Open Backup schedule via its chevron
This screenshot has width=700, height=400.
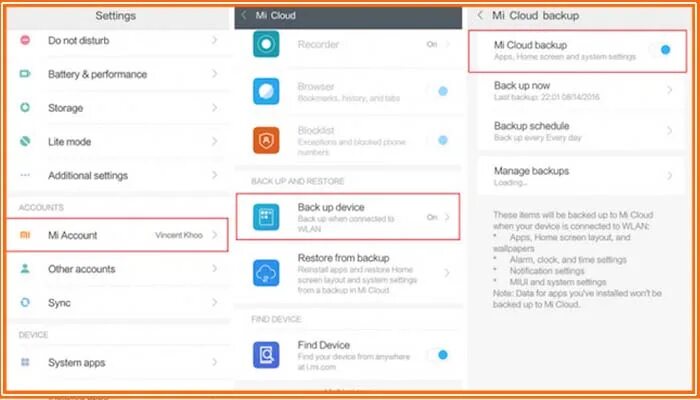pyautogui.click(x=669, y=131)
